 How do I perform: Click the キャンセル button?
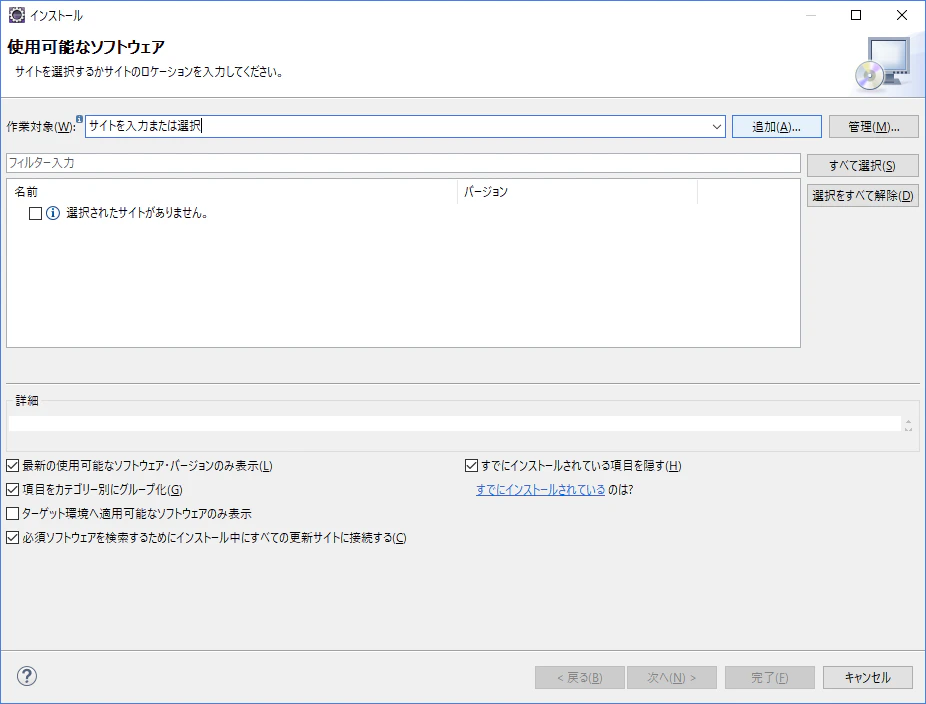[x=868, y=677]
